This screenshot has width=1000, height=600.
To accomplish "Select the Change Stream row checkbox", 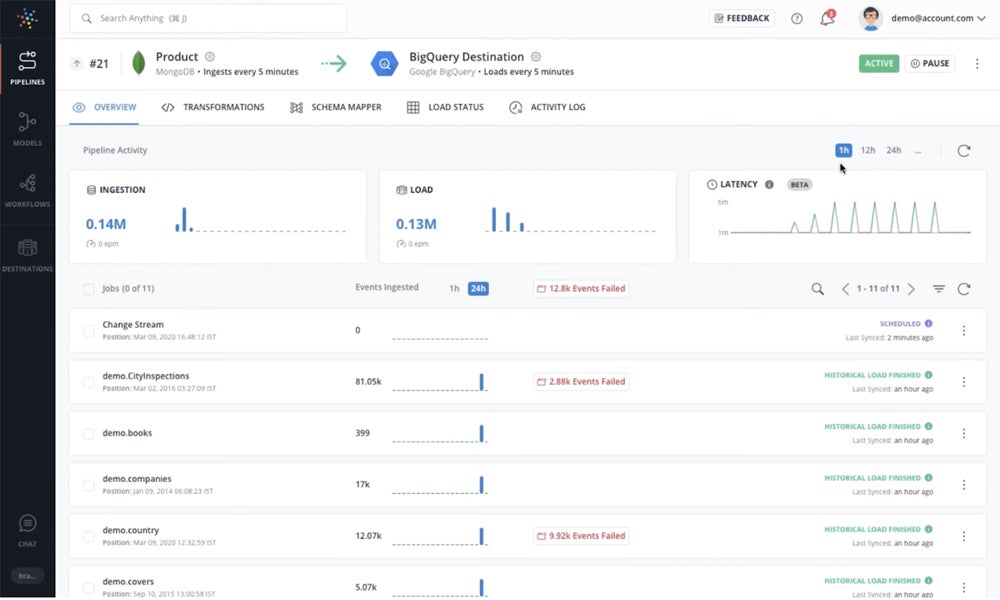I will [x=87, y=328].
